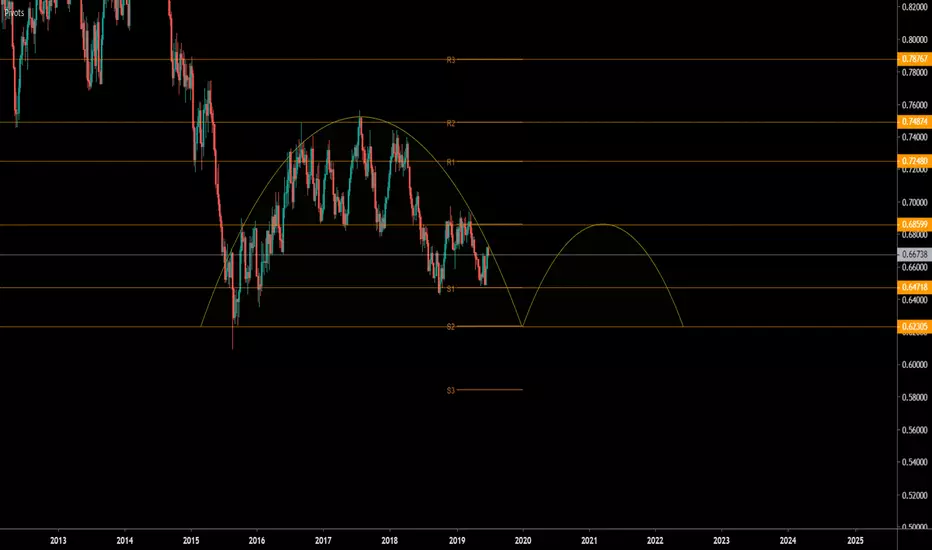Click the short S3 pivot line segment
Screen dimensions: 932x550
tap(490, 390)
